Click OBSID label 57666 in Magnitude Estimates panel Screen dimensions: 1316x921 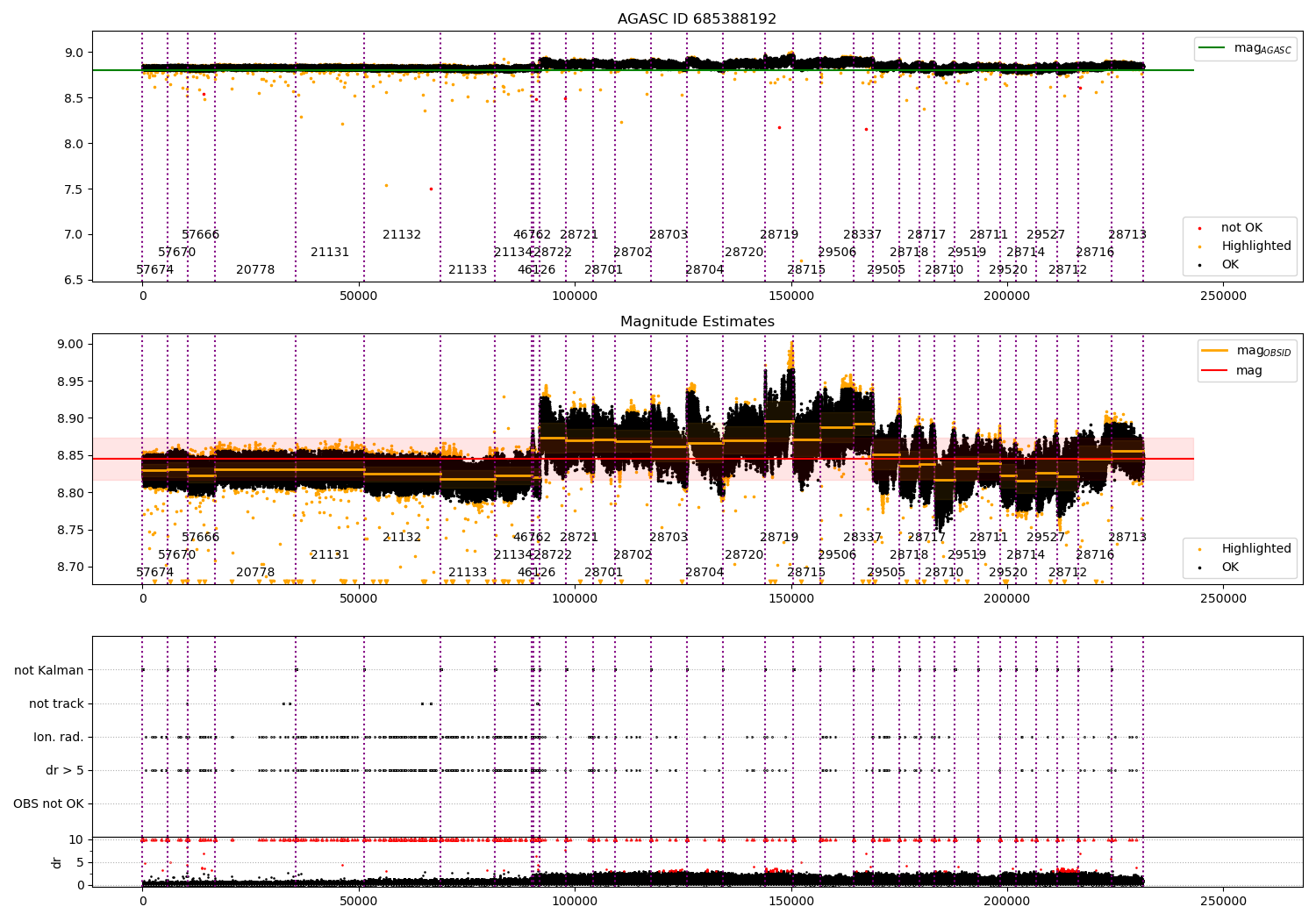click(x=201, y=537)
